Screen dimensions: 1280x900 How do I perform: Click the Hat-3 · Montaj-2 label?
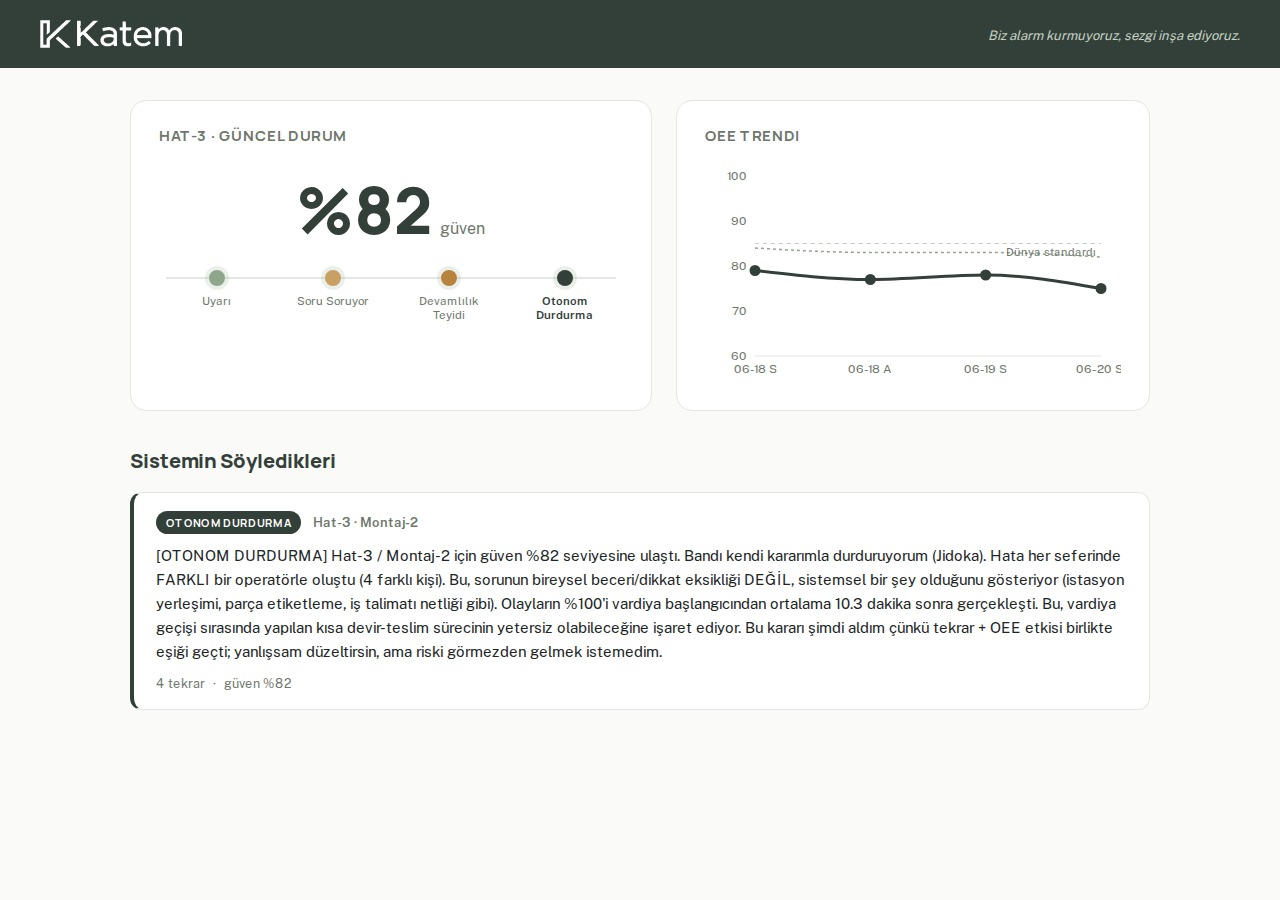point(365,523)
